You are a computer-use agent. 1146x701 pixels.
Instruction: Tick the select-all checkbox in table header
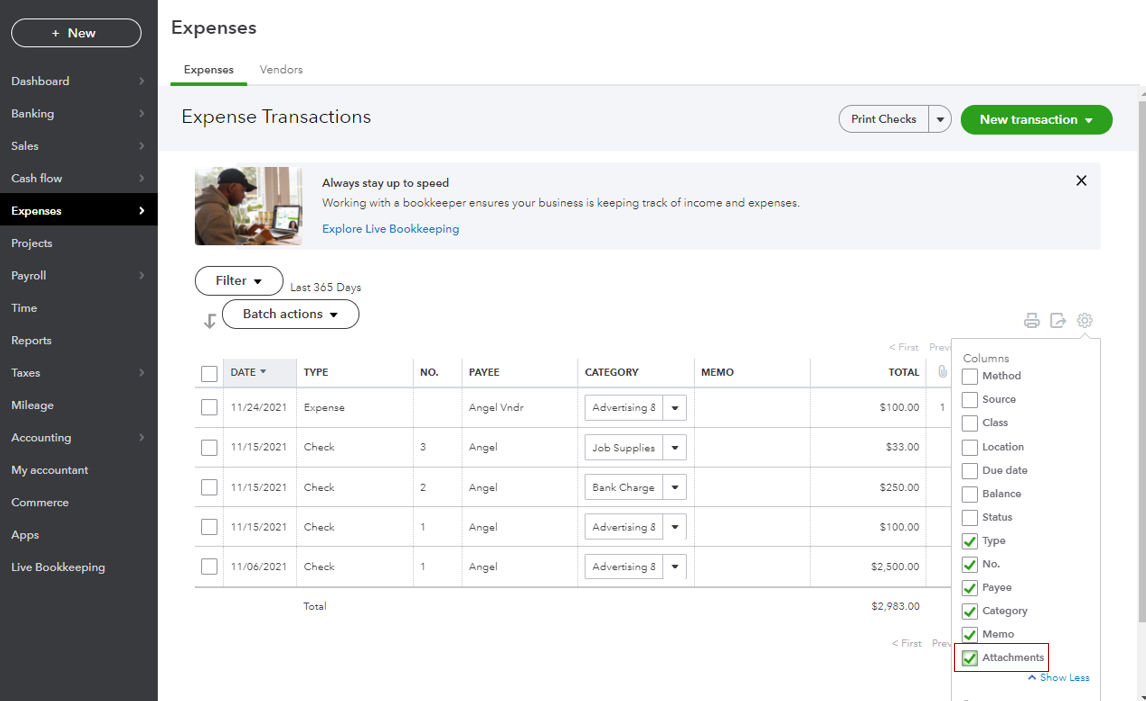coord(209,373)
